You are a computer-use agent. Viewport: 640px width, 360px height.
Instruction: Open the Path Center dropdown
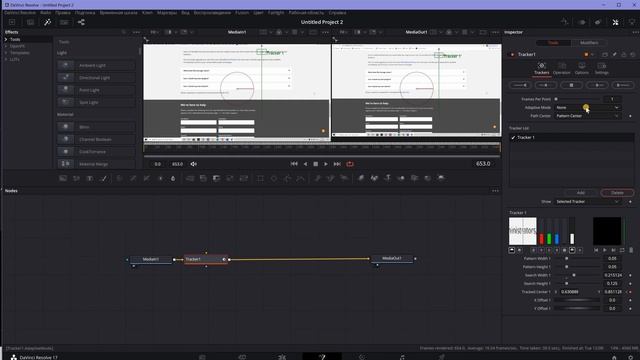click(x=587, y=116)
